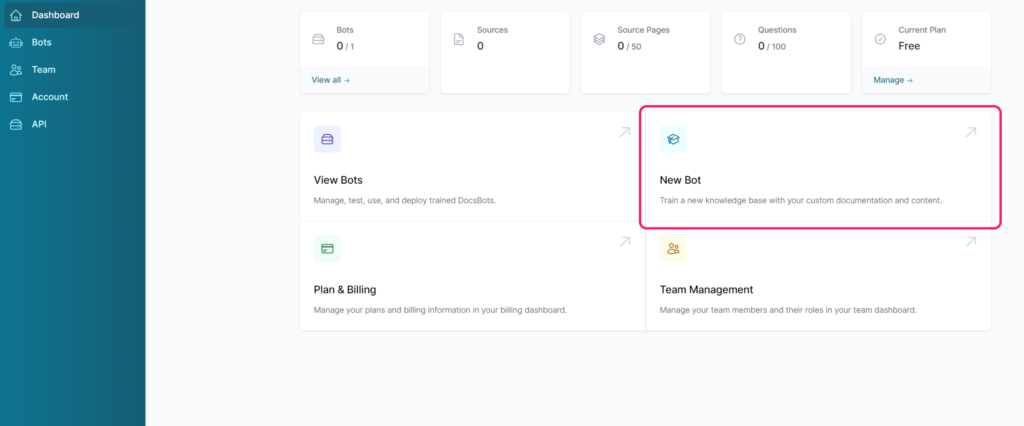Click the green Plan & Billing card icon
Screen dimensions: 1024x426
tap(327, 248)
